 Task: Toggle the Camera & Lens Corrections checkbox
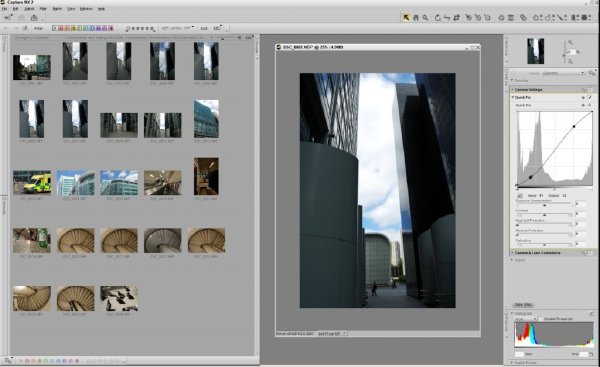(x=590, y=253)
